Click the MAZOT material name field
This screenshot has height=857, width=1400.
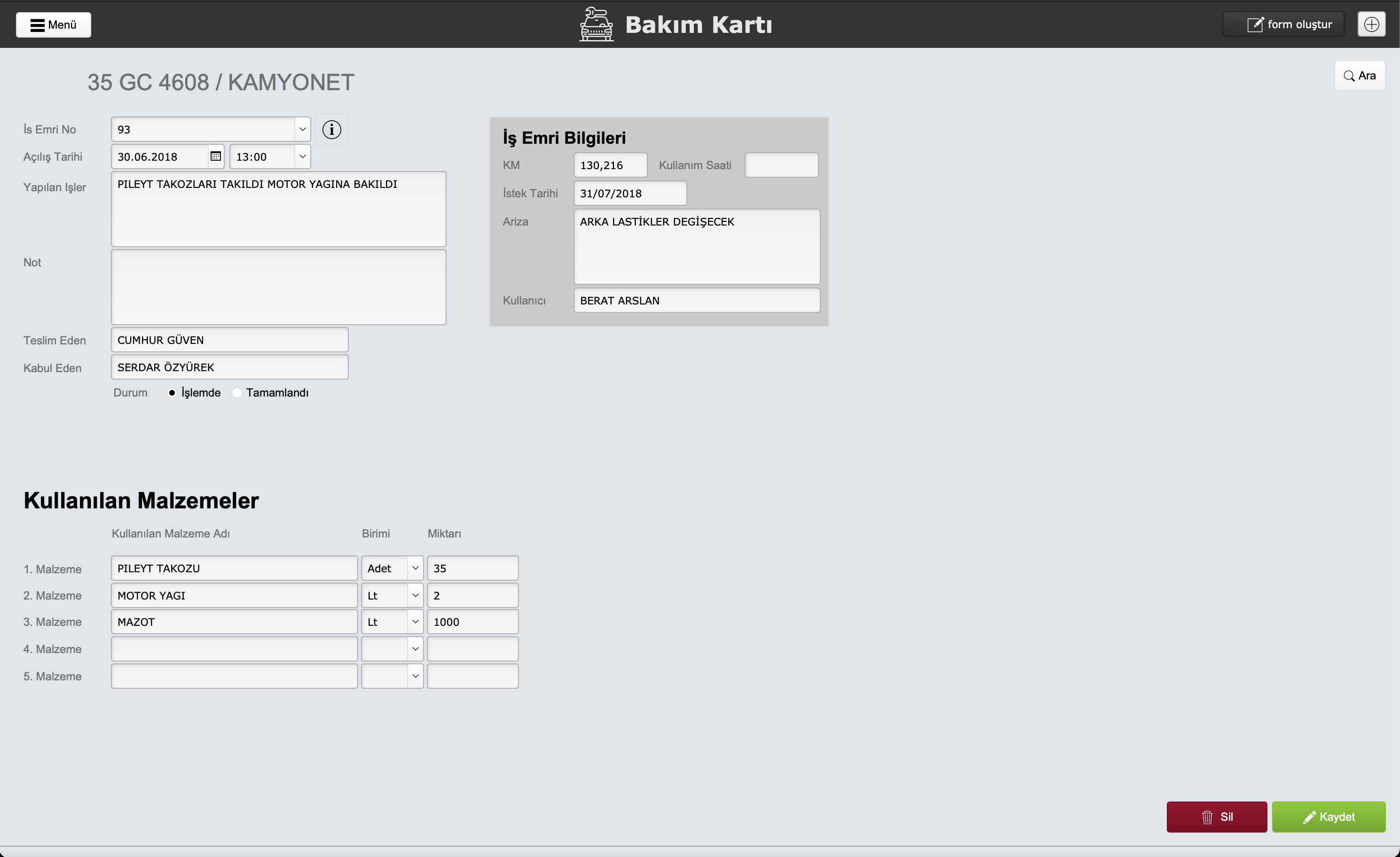coord(234,622)
